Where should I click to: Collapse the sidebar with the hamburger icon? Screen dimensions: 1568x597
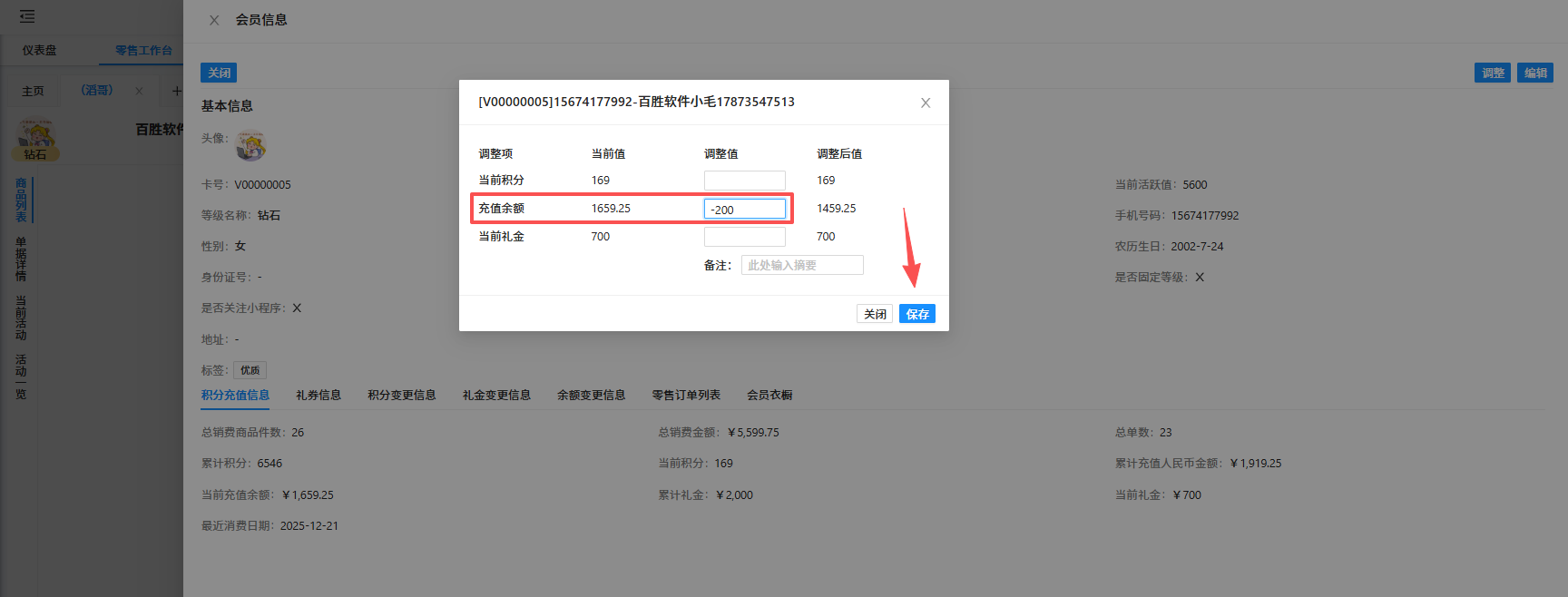pyautogui.click(x=27, y=16)
